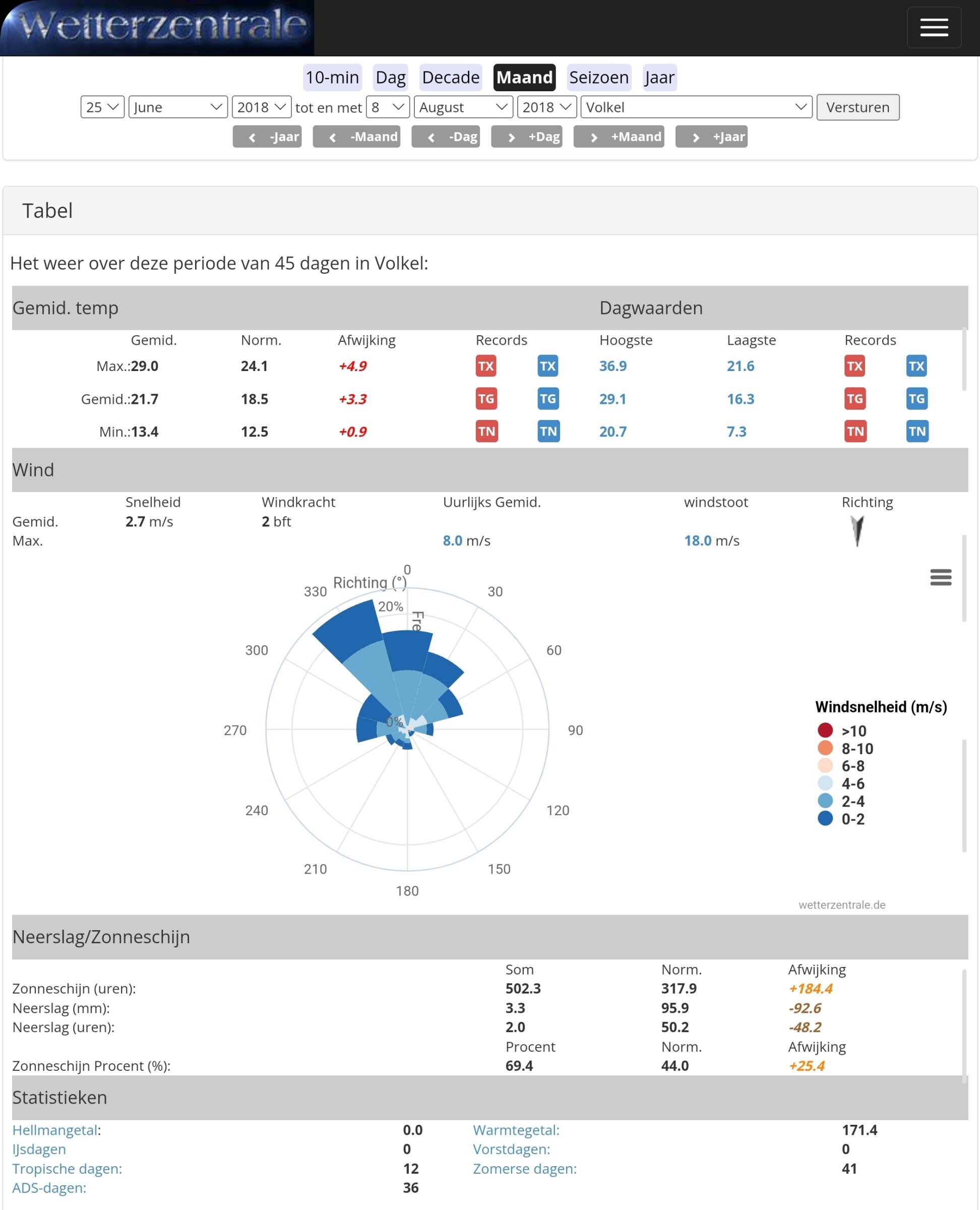980x1210 pixels.
Task: Click the +Maand step forward button
Action: (x=618, y=137)
